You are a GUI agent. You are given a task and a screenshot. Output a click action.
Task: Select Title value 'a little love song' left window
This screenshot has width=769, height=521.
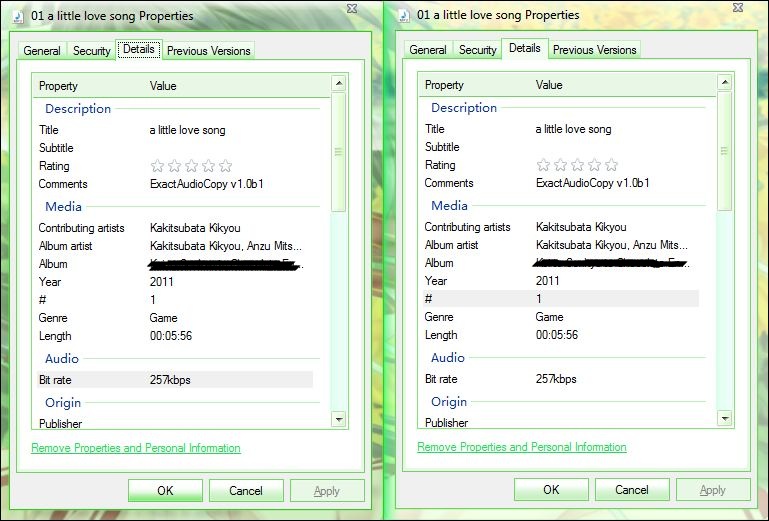[187, 130]
